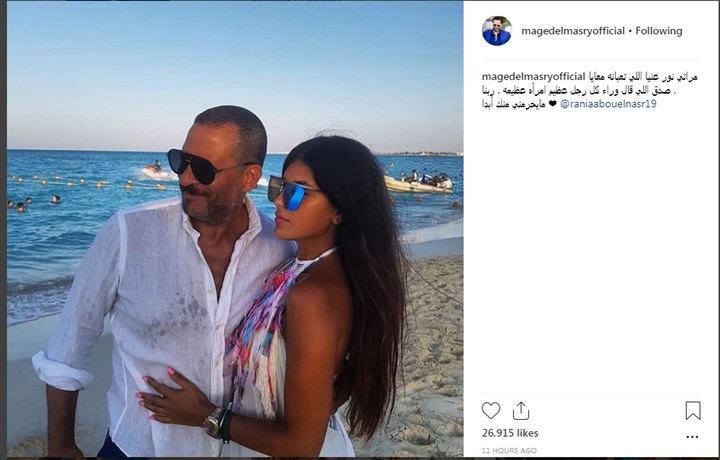Screen dimensions: 720x460
Task: Save the post using the bookmark icon
Action: 692,410
